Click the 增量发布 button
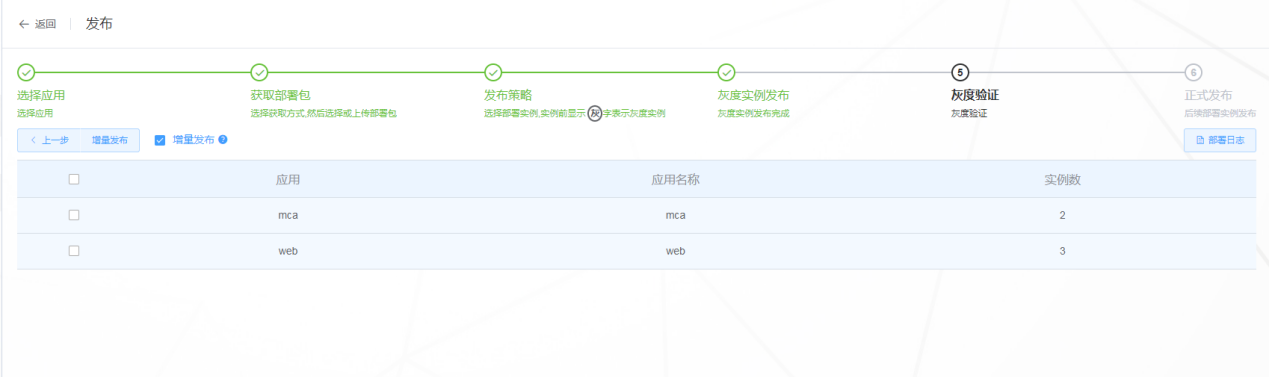The image size is (1269, 377). tap(110, 140)
